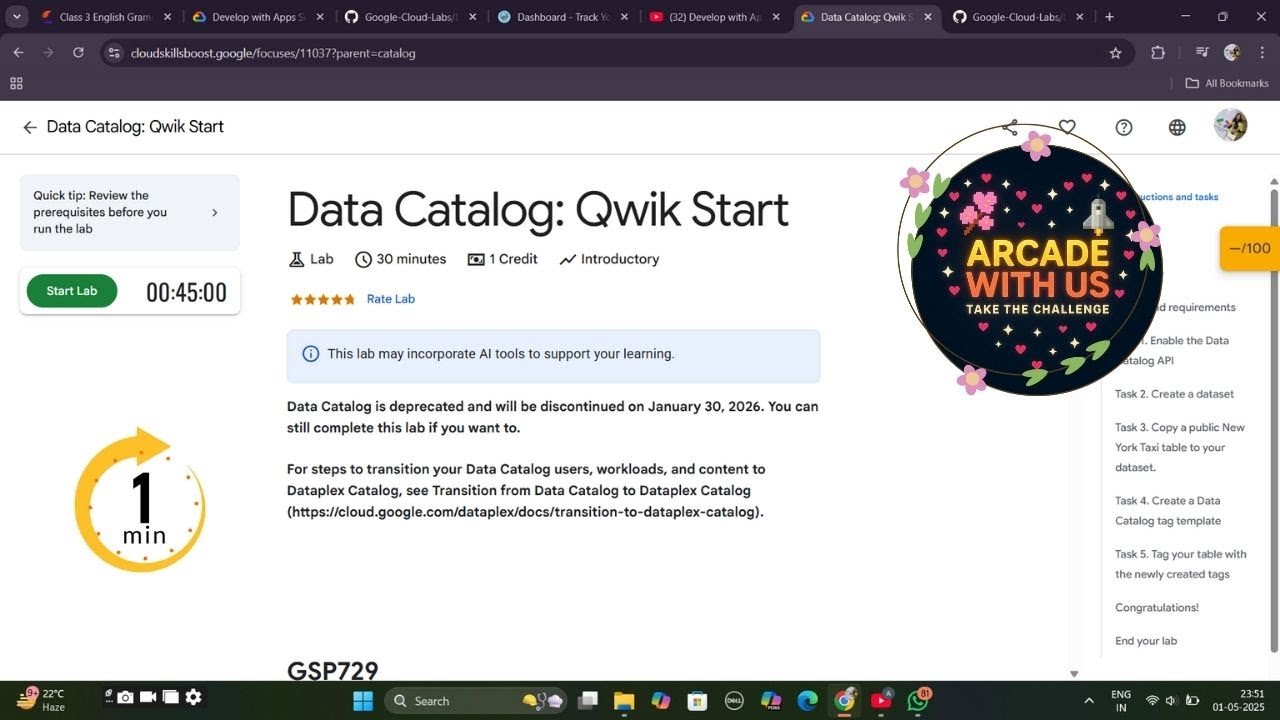Click the scroll-down arrow under lab outline

[1074, 674]
